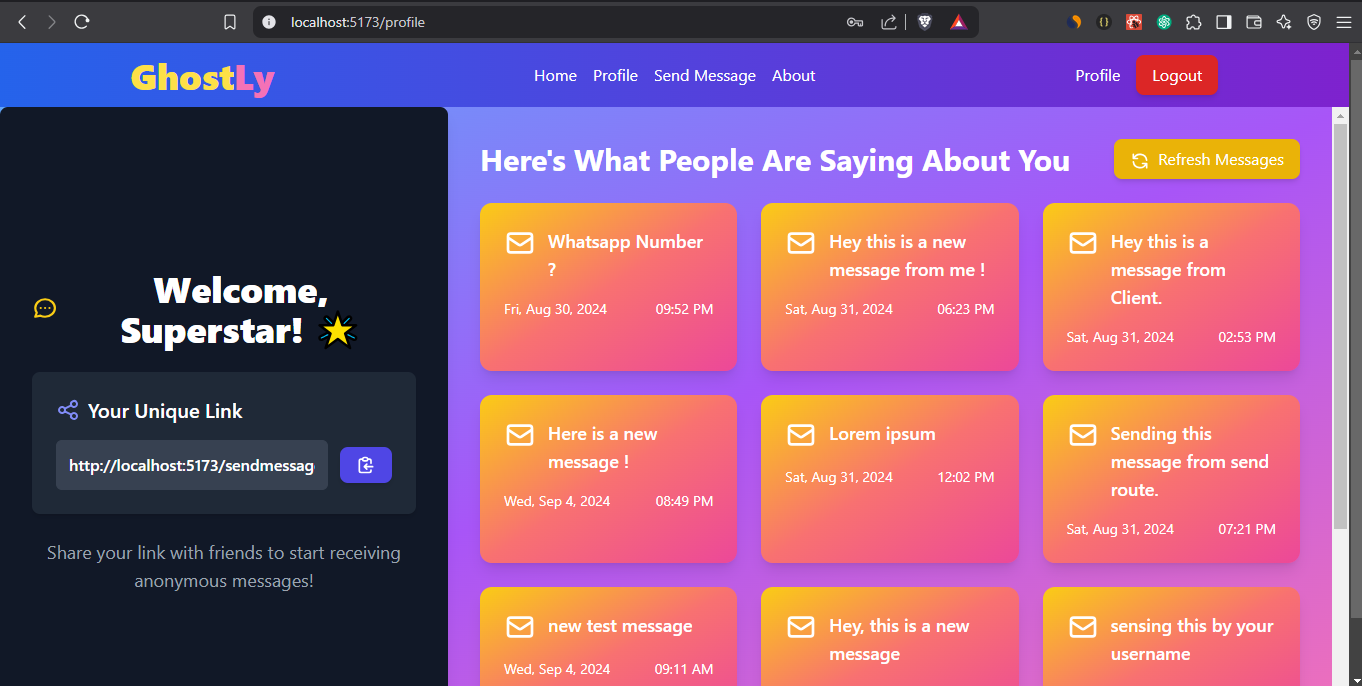This screenshot has width=1362, height=686.
Task: Open 'sensing this by your username' card
Action: (1171, 637)
